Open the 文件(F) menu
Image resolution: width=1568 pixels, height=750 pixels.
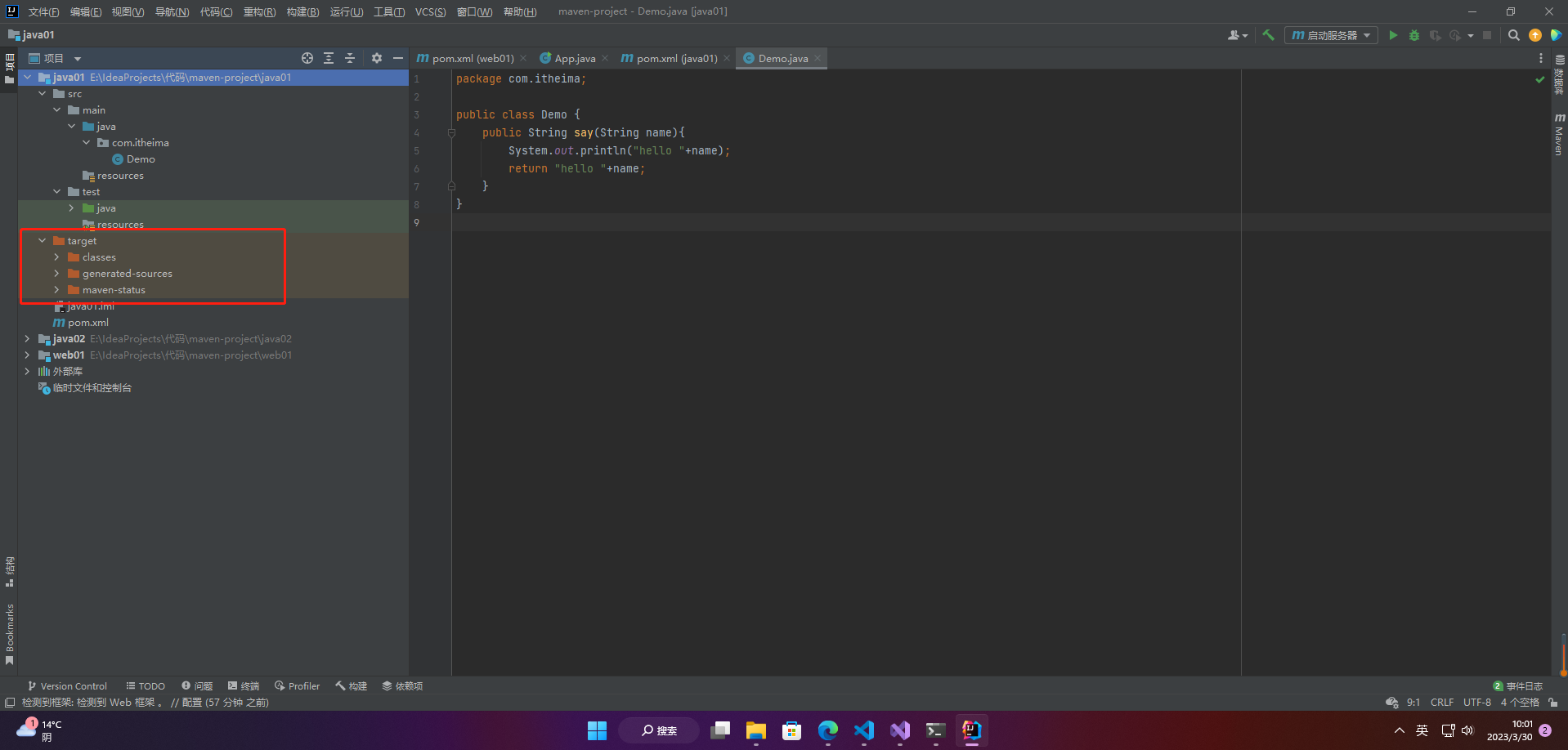pyautogui.click(x=43, y=11)
